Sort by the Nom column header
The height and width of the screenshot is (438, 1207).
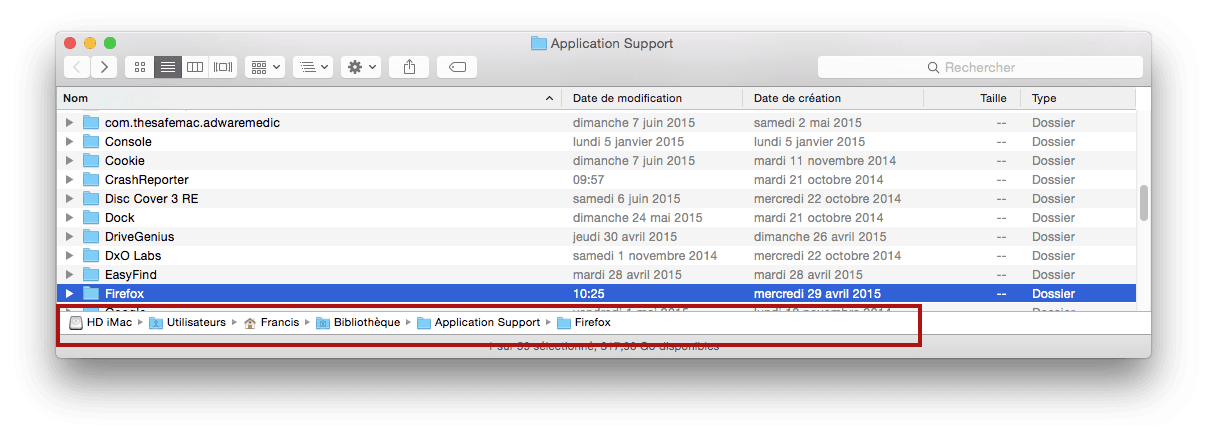308,98
